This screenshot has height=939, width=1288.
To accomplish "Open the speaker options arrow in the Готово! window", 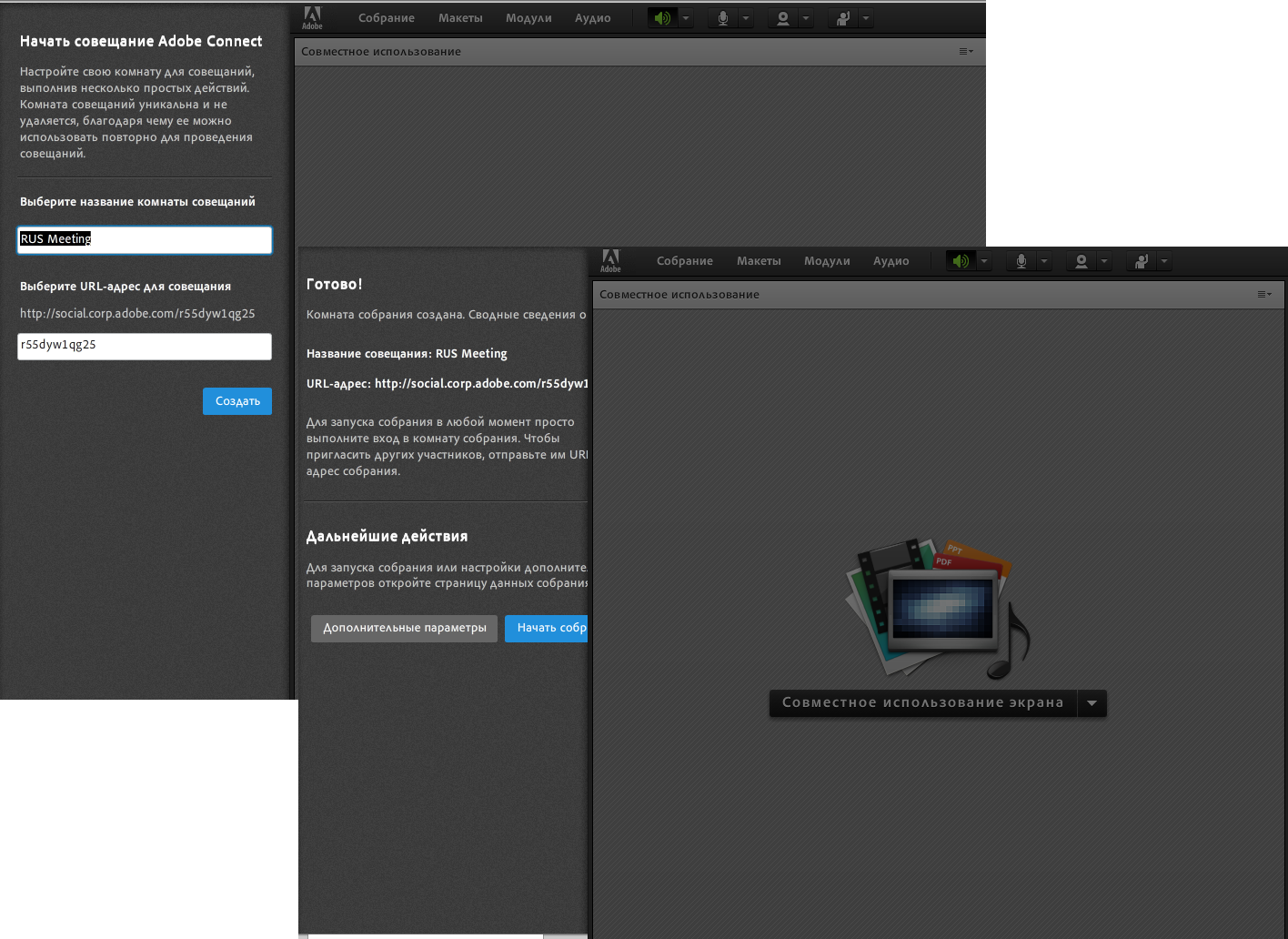I will tap(984, 261).
